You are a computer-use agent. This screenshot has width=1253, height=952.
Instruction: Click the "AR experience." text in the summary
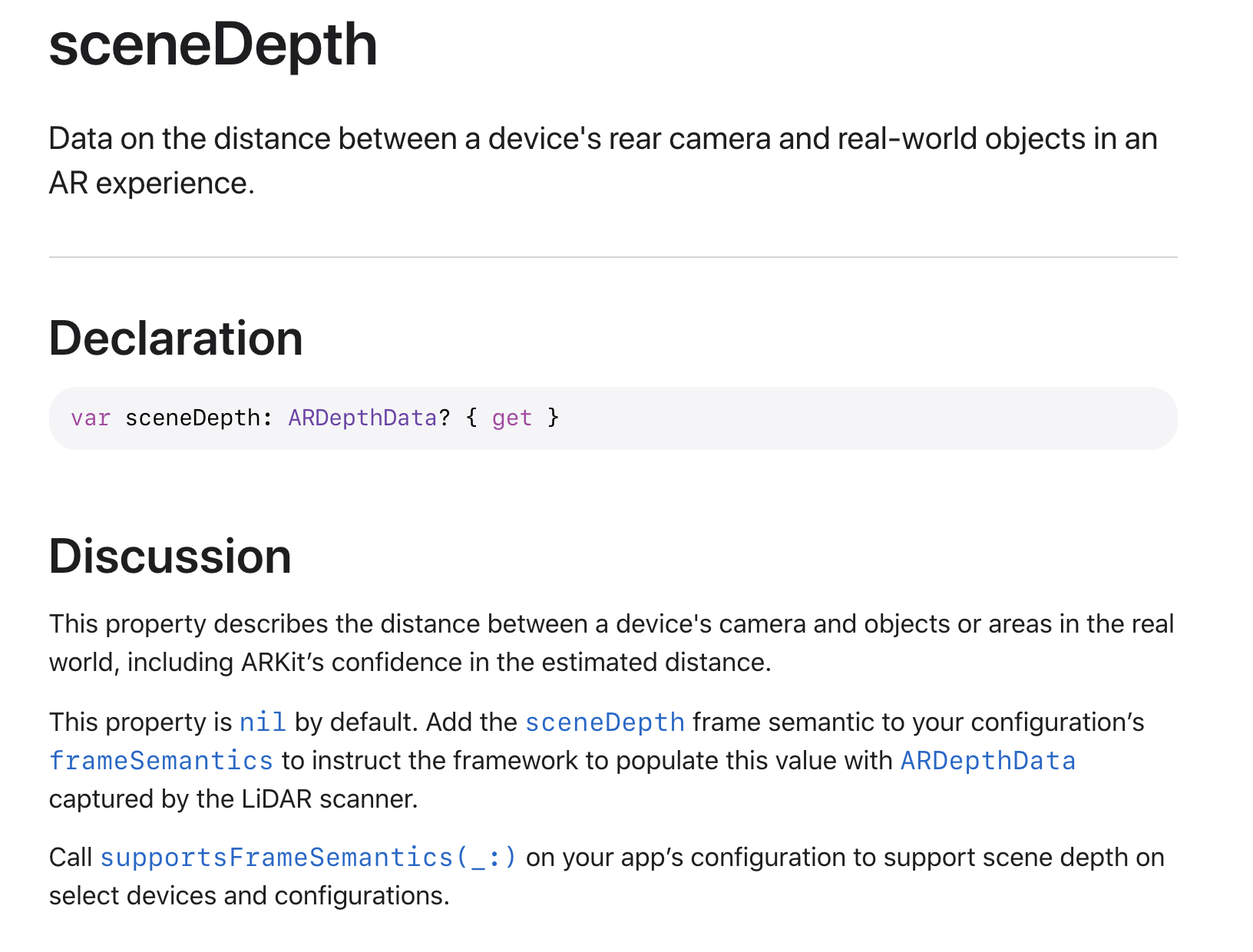[152, 183]
